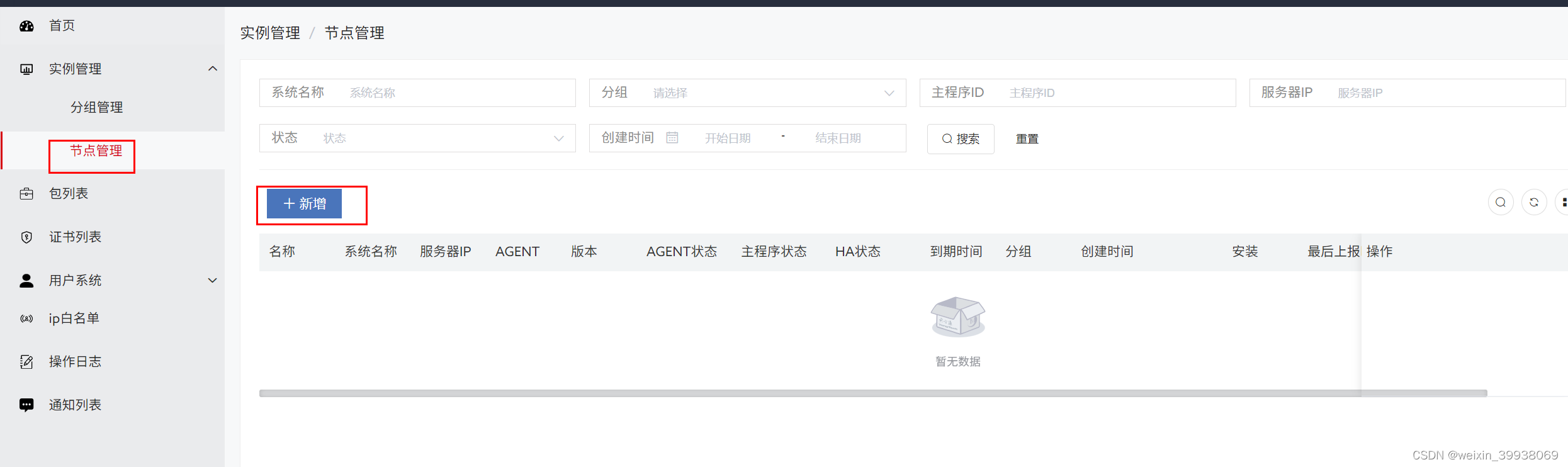Image resolution: width=1568 pixels, height=467 pixels.
Task: Click the monitor icon beside 实例管理
Action: 26,69
